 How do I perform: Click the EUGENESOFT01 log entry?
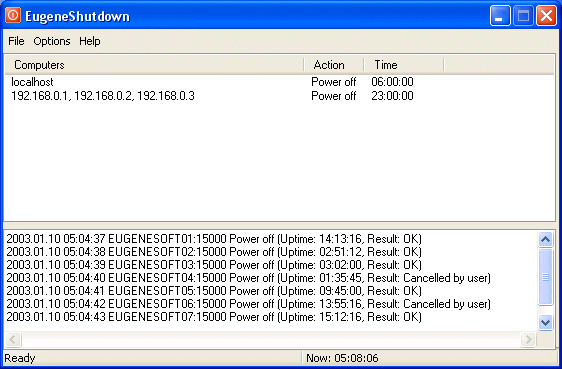pos(214,239)
